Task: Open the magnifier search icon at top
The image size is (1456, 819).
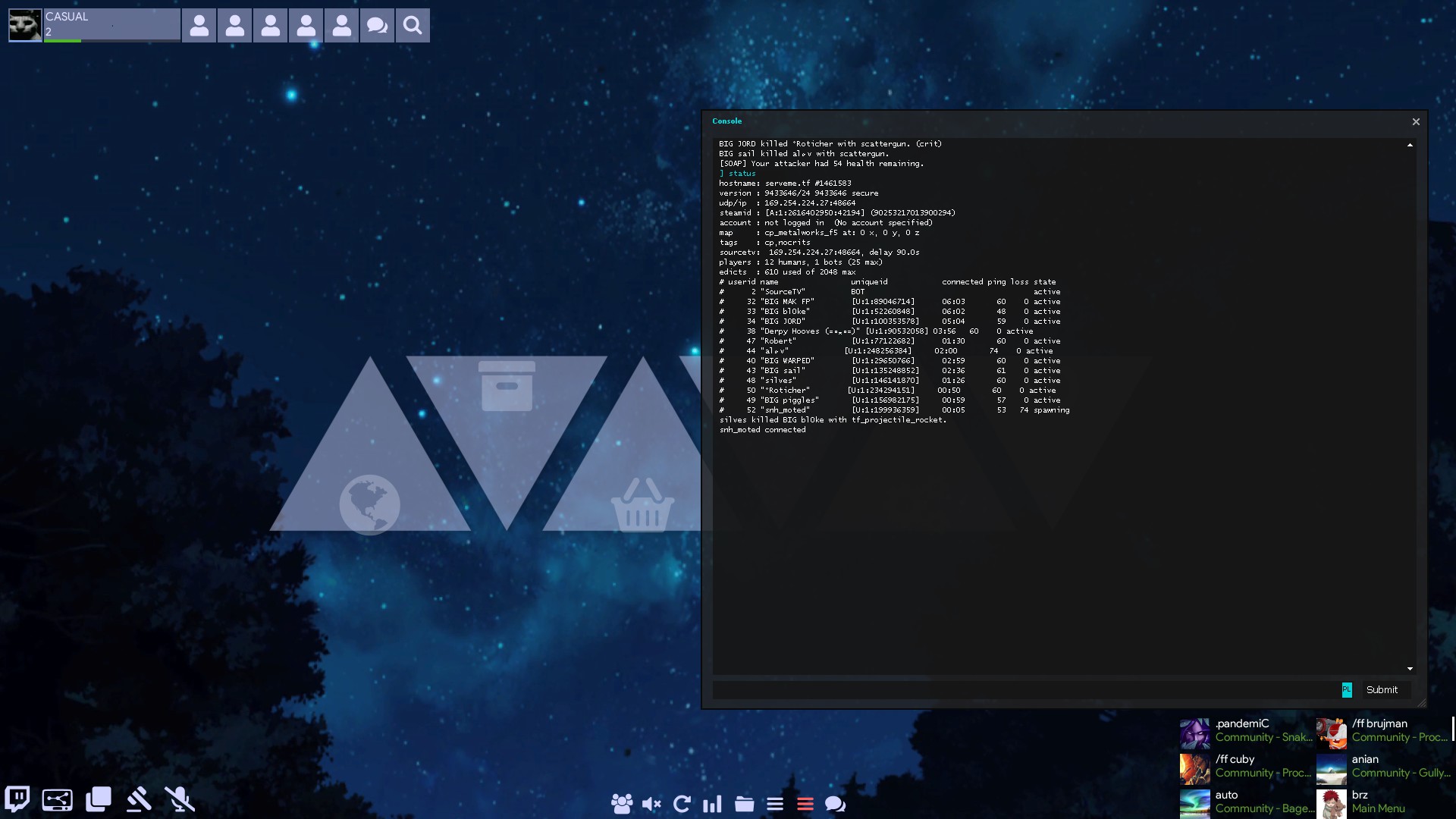Action: point(413,26)
